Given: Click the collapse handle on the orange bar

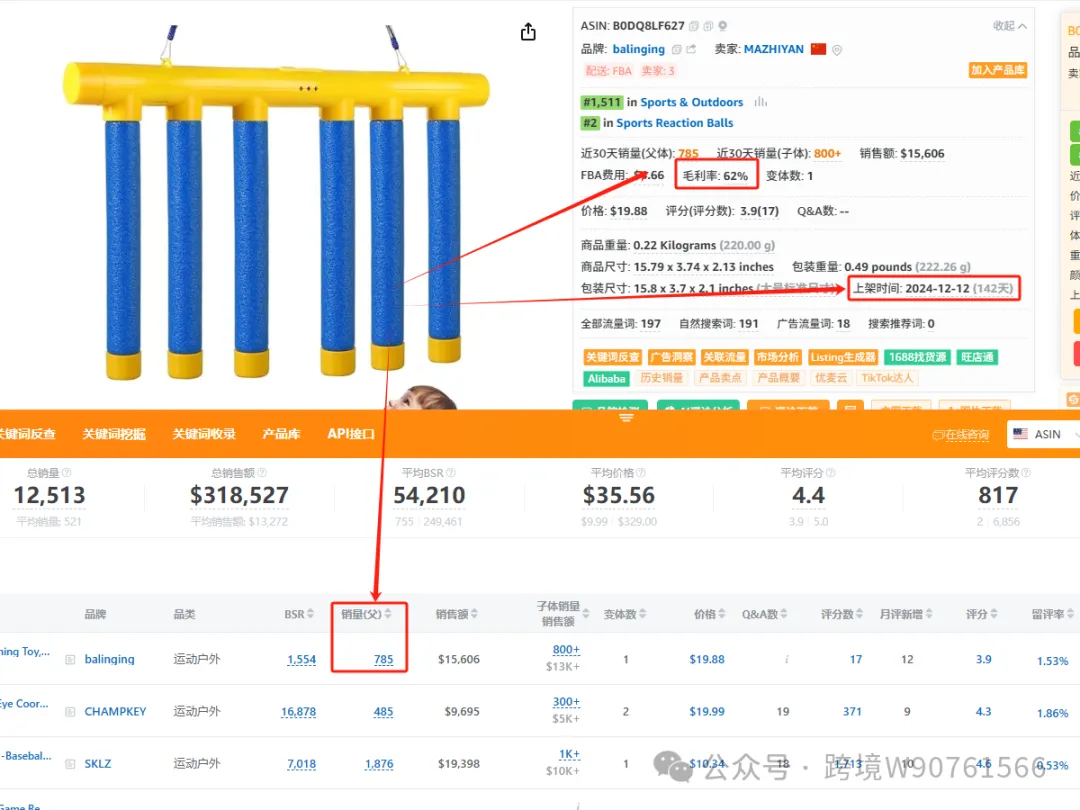Looking at the screenshot, I should click(626, 417).
